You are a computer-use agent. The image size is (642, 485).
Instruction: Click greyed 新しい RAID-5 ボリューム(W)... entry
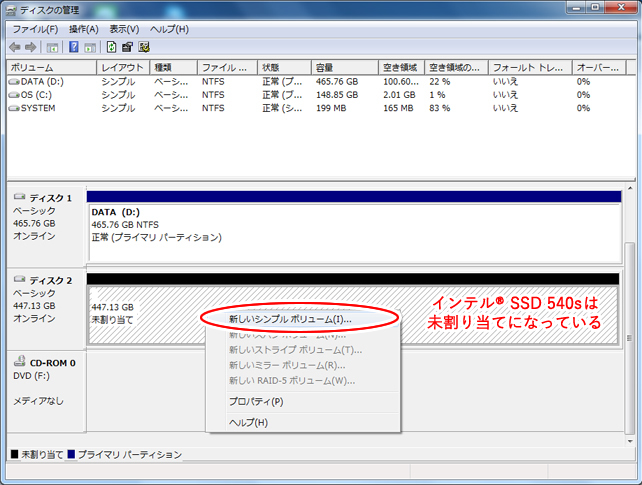click(x=303, y=381)
